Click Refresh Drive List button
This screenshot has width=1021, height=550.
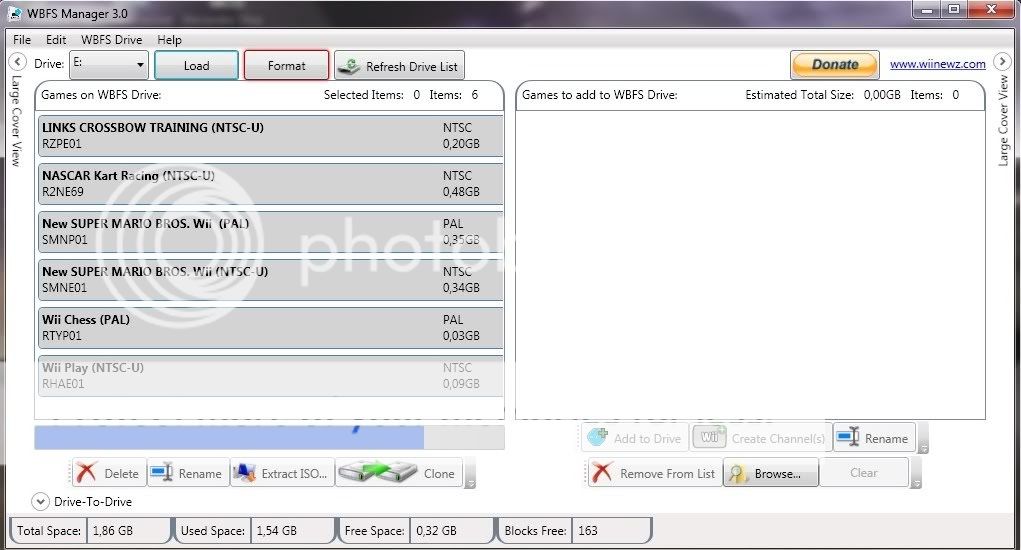(399, 66)
